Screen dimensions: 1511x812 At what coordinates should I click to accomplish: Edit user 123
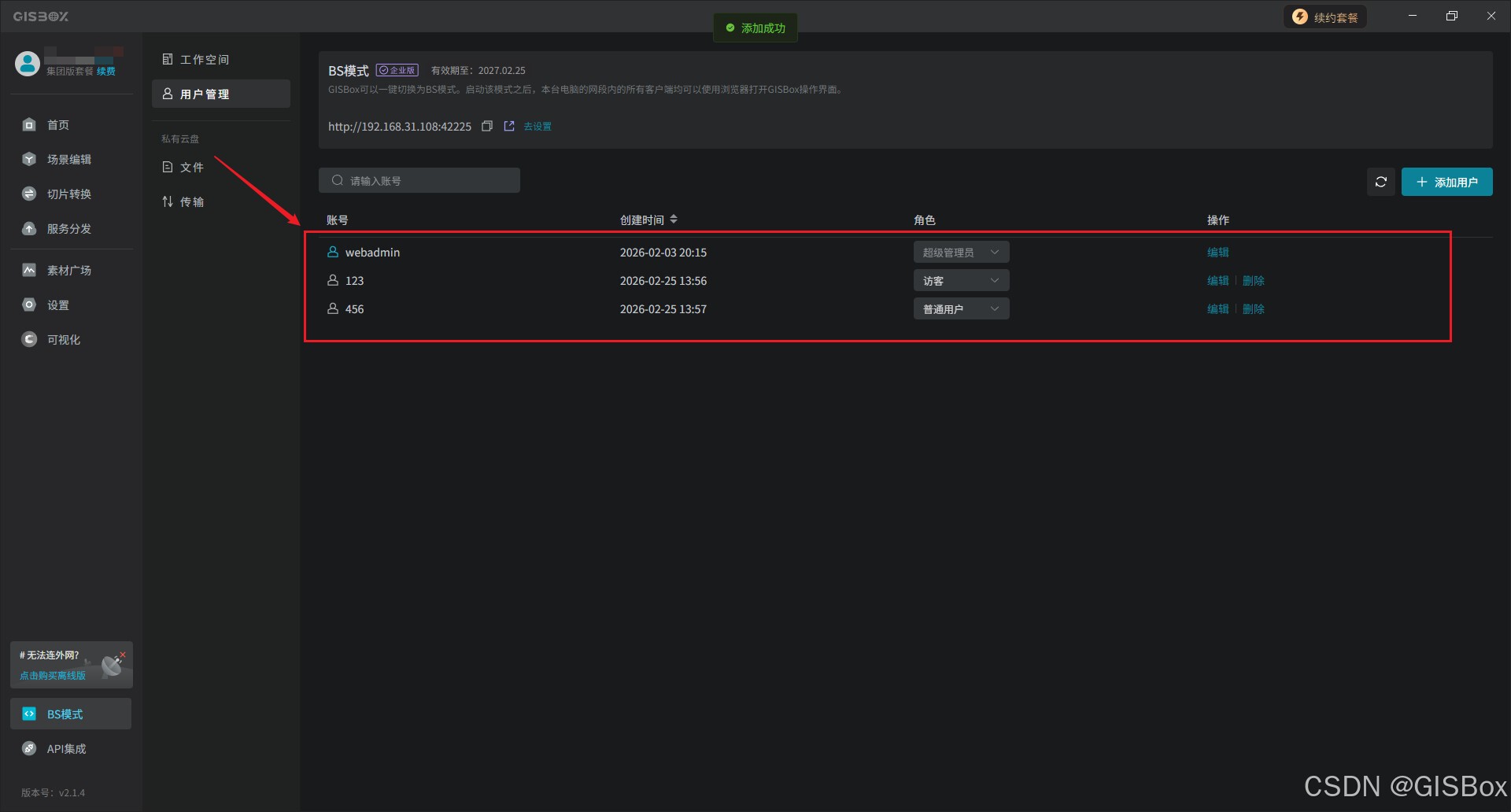(x=1218, y=280)
